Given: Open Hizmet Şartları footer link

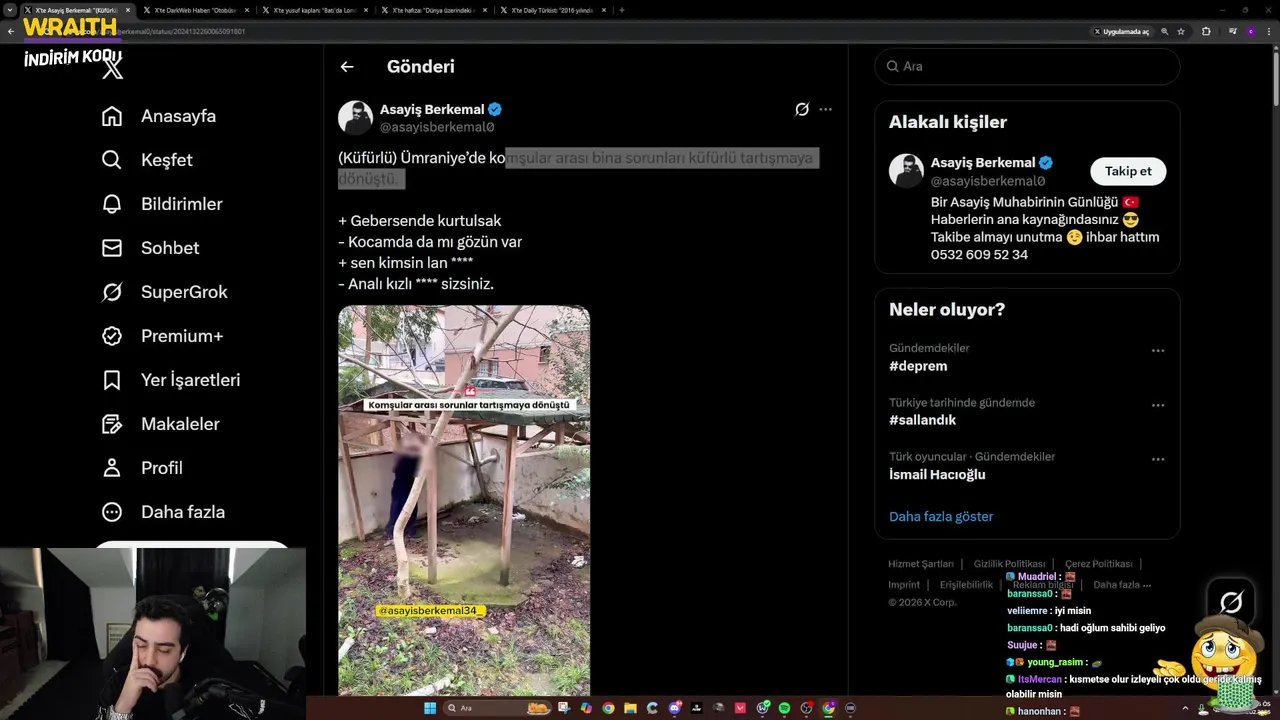Looking at the screenshot, I should click(921, 564).
